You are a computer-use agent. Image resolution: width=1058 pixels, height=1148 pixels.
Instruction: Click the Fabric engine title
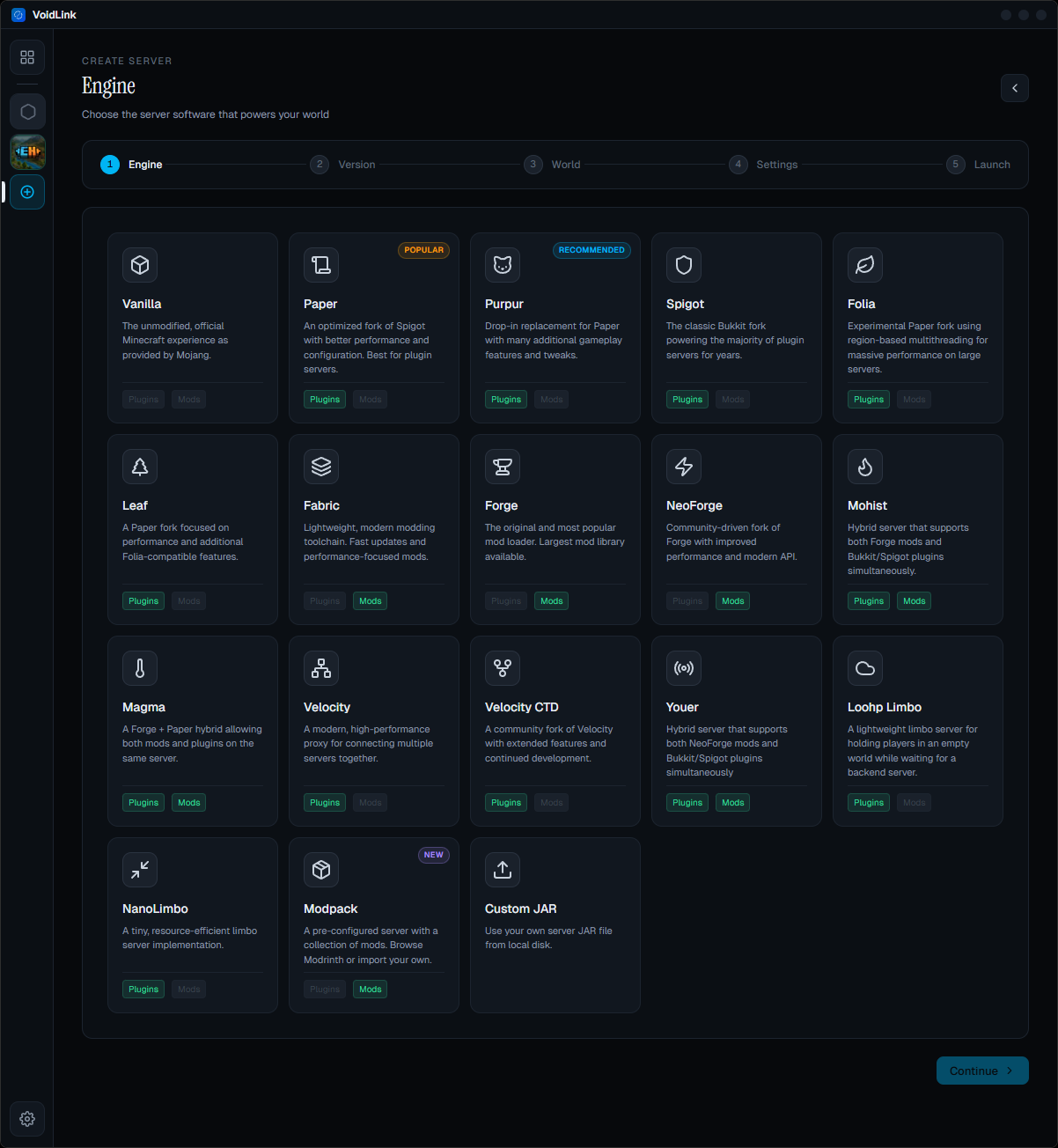[x=321, y=505]
